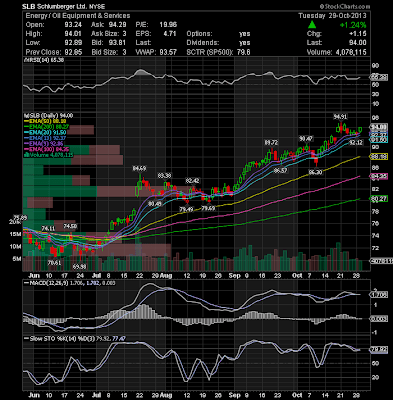
Task: Click the 80.48 price label
Action: click(x=155, y=203)
